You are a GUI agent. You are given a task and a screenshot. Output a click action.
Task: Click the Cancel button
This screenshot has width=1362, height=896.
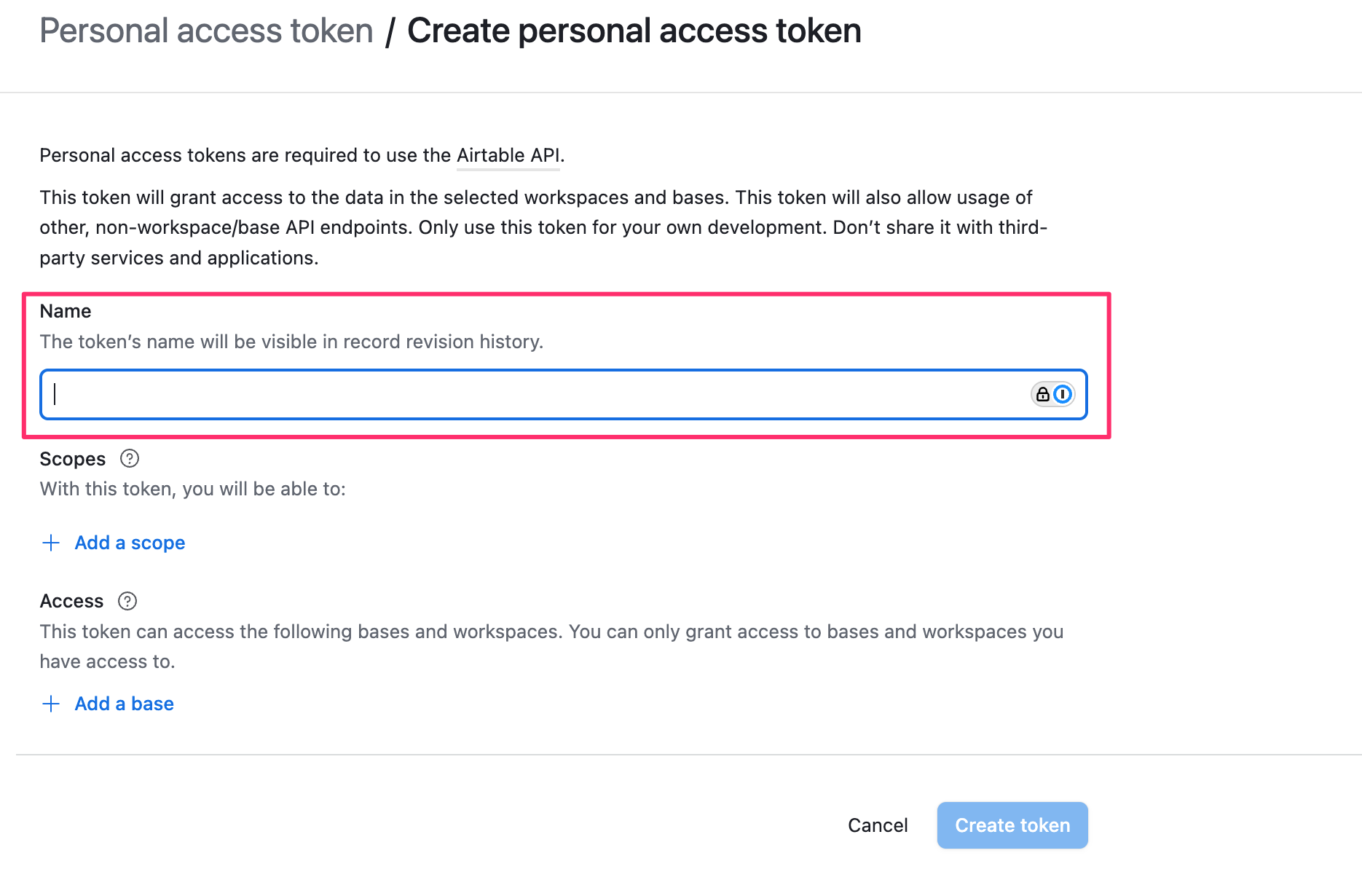[x=878, y=825]
